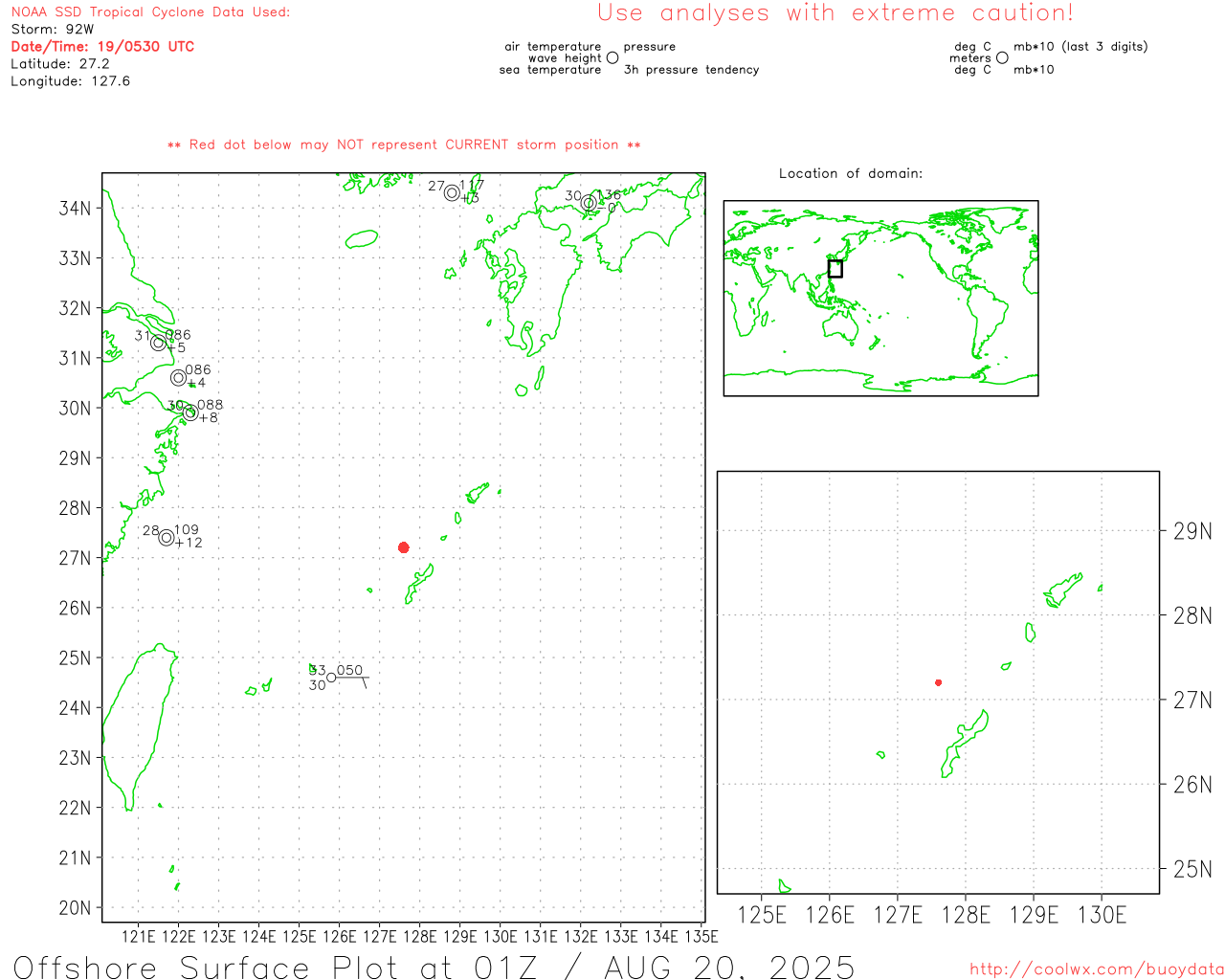Click the 121E longitude axis label
The image size is (1225, 980).
coord(139,936)
